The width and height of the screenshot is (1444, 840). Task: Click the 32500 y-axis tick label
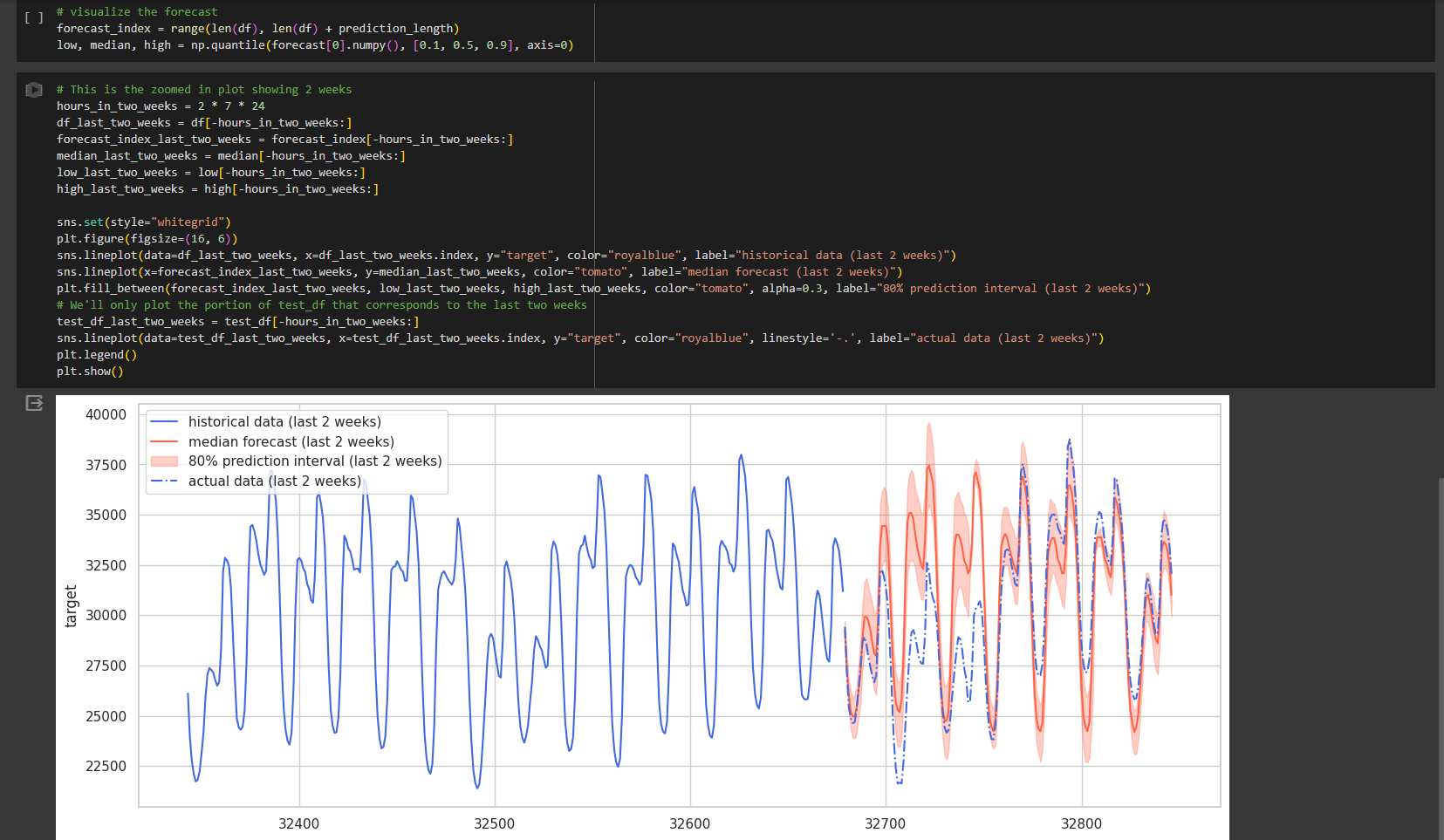[x=106, y=565]
